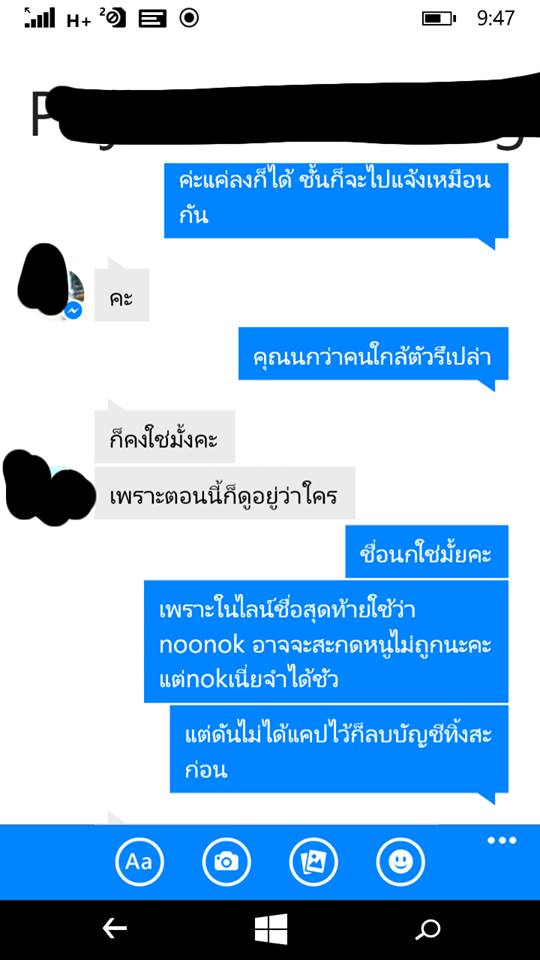Open the photo gallery icon
Screen dimensions: 540x960
[313, 861]
